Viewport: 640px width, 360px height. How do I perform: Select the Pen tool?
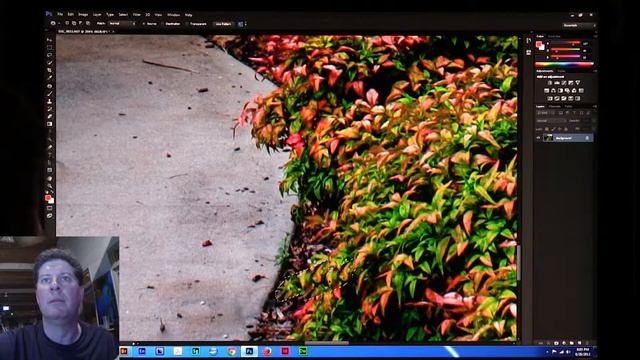(50, 147)
